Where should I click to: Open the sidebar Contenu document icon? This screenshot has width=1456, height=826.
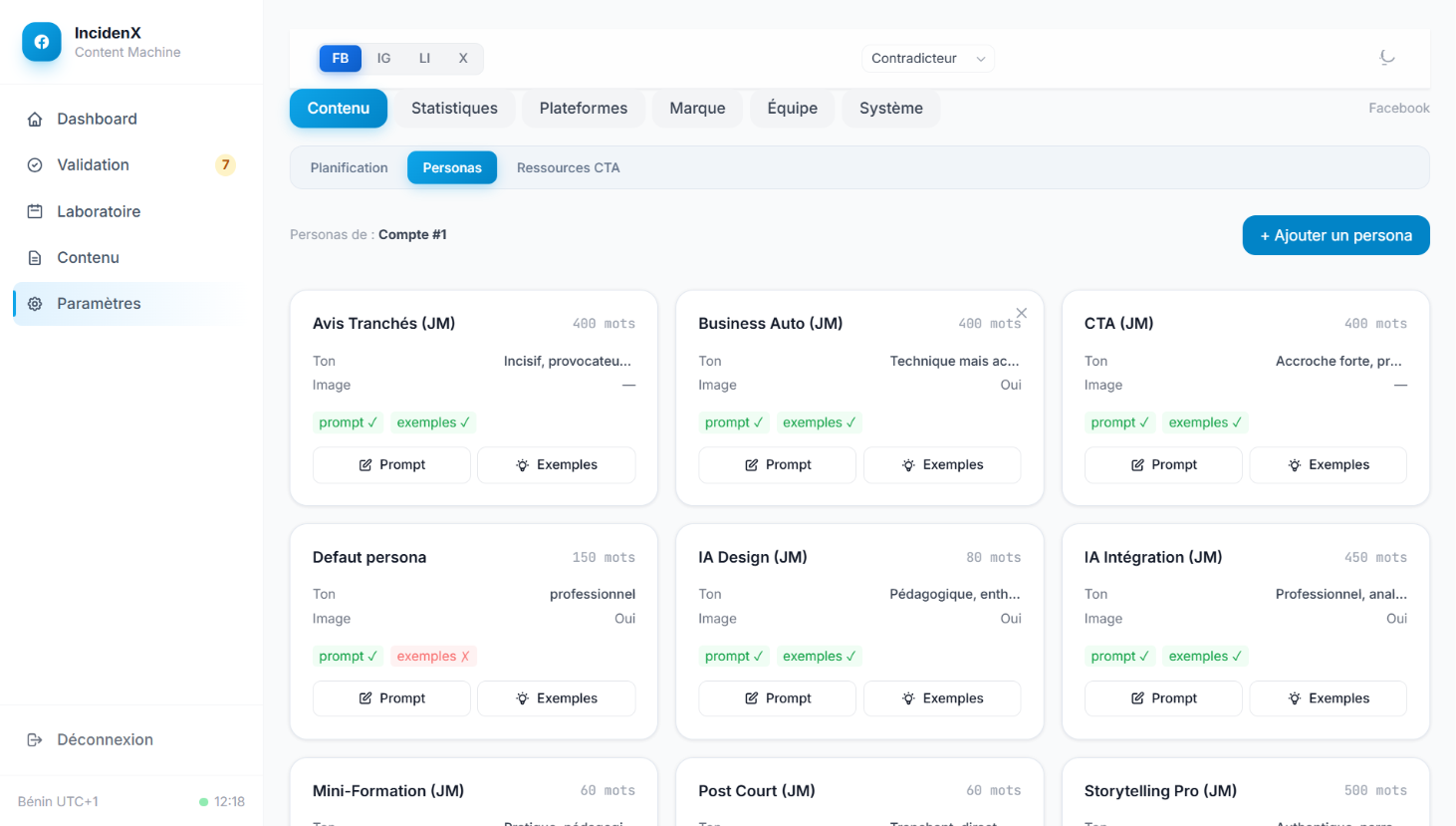[35, 258]
